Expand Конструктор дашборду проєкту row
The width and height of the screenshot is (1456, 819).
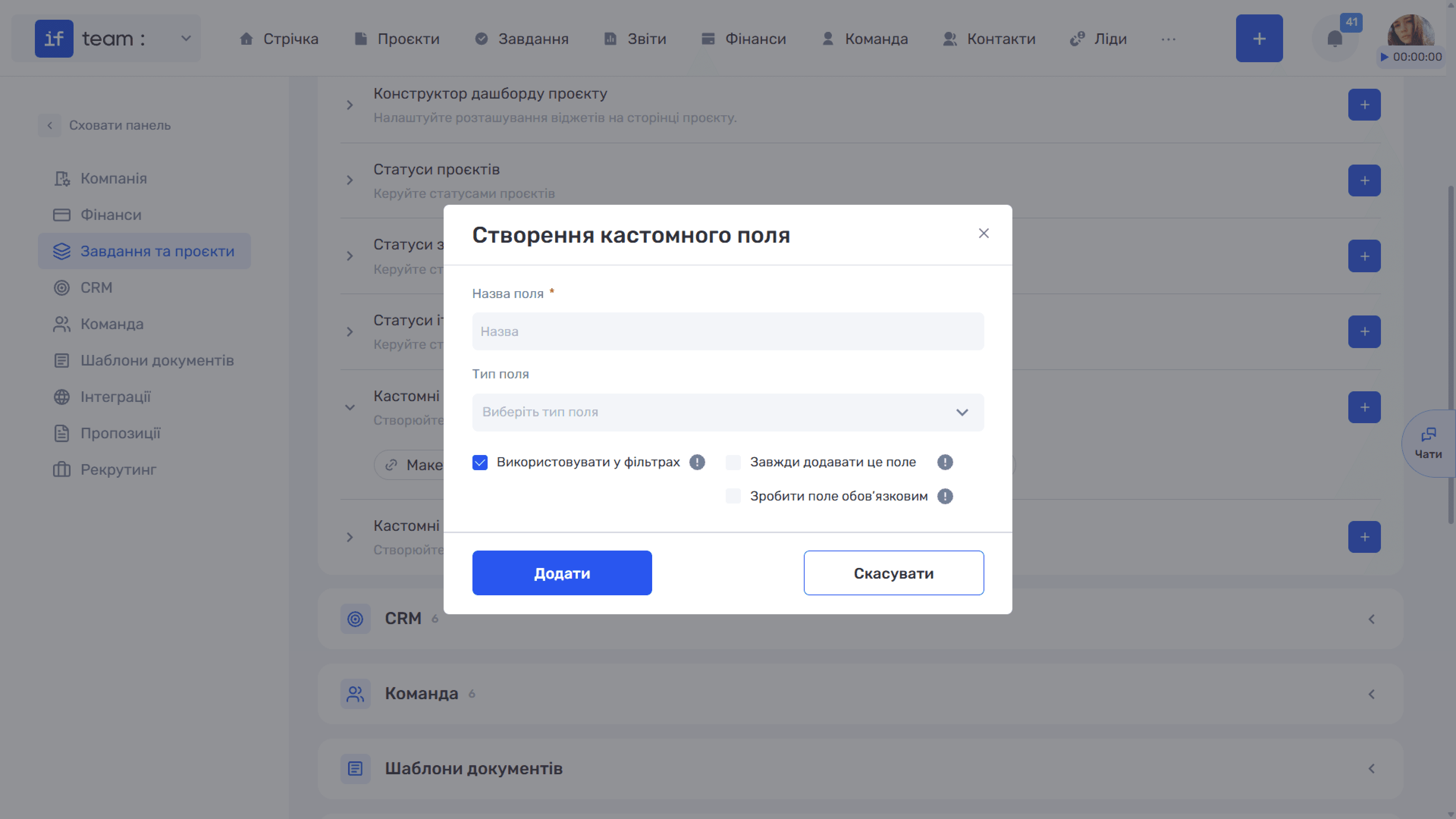tap(350, 105)
